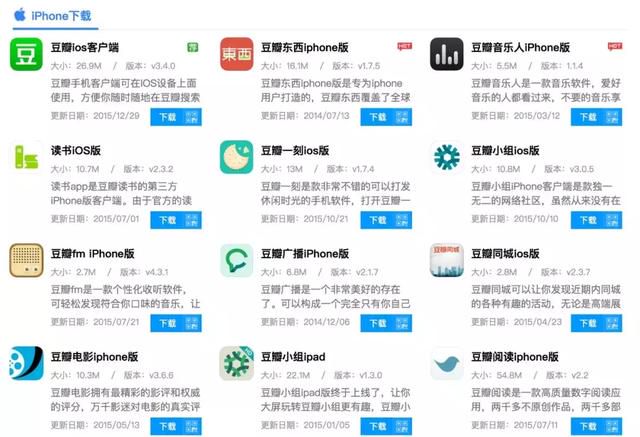The image size is (640, 437).
Task: Click the 豆瓣阅读 blue bird icon
Action: tap(447, 364)
